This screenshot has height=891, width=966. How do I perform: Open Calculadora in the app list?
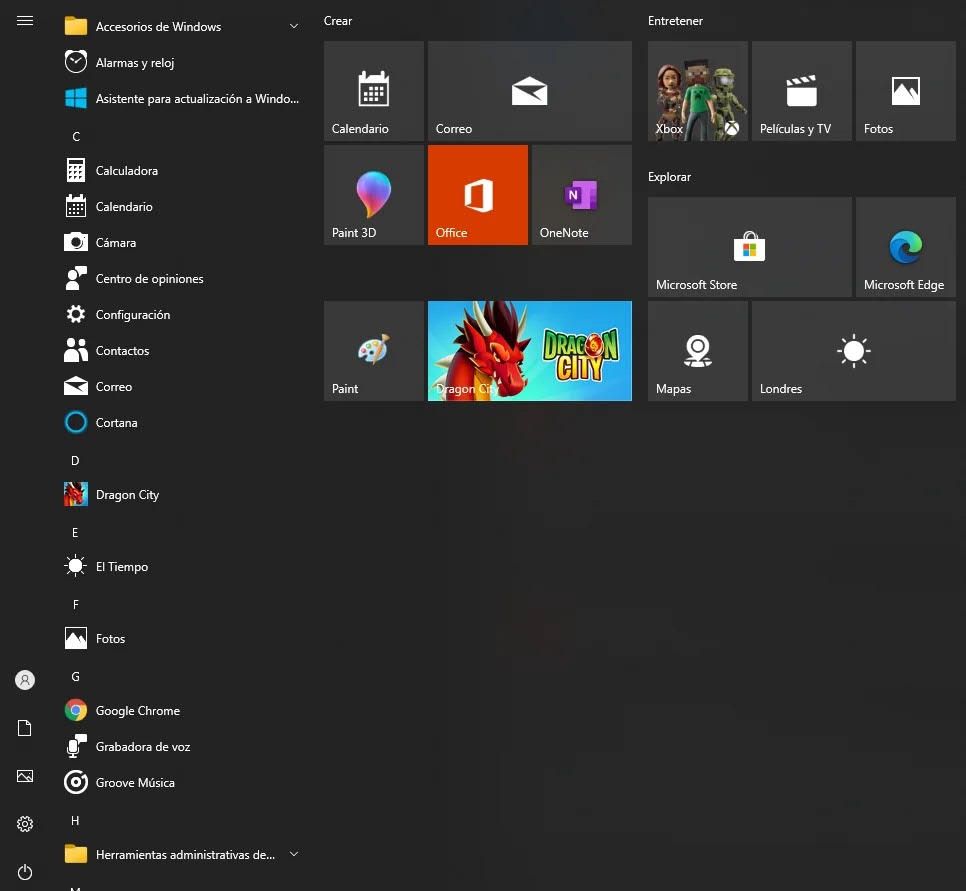pyautogui.click(x=182, y=171)
